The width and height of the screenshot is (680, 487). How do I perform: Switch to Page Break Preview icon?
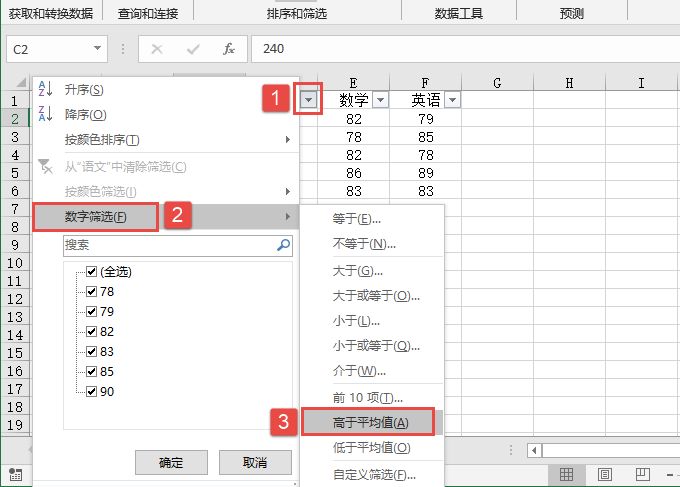[x=642, y=474]
